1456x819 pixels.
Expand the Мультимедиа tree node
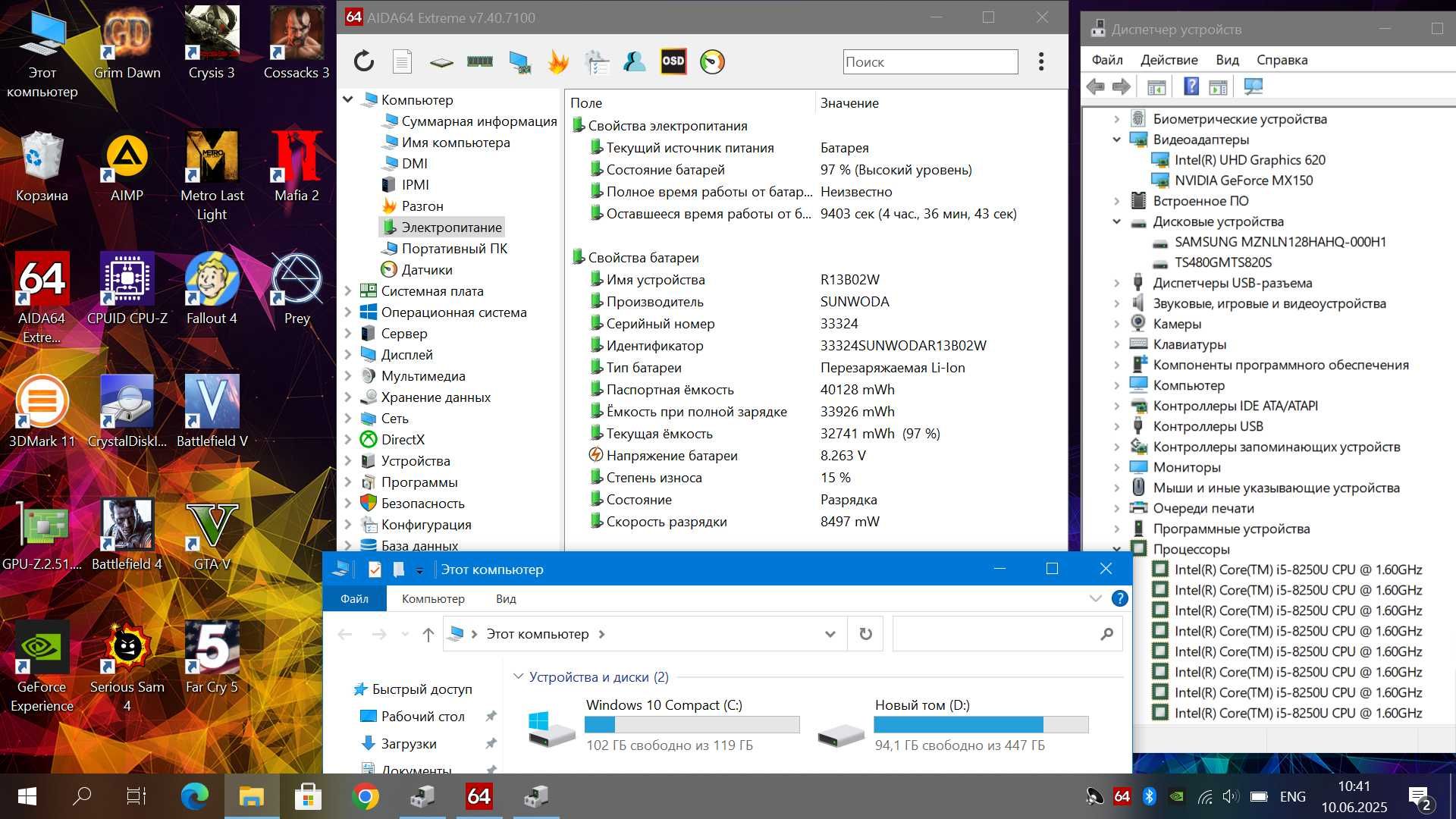[x=348, y=375]
